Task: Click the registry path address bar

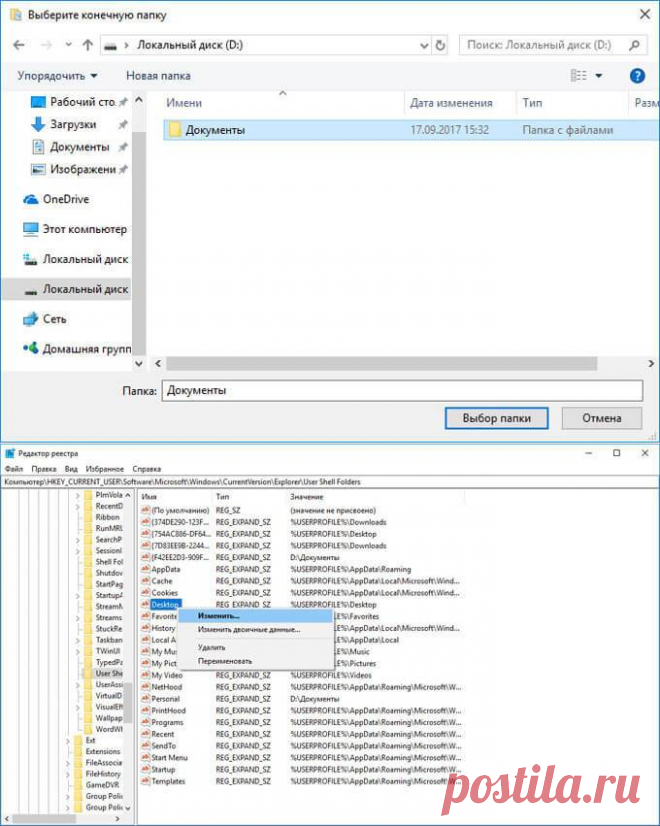Action: coord(330,481)
